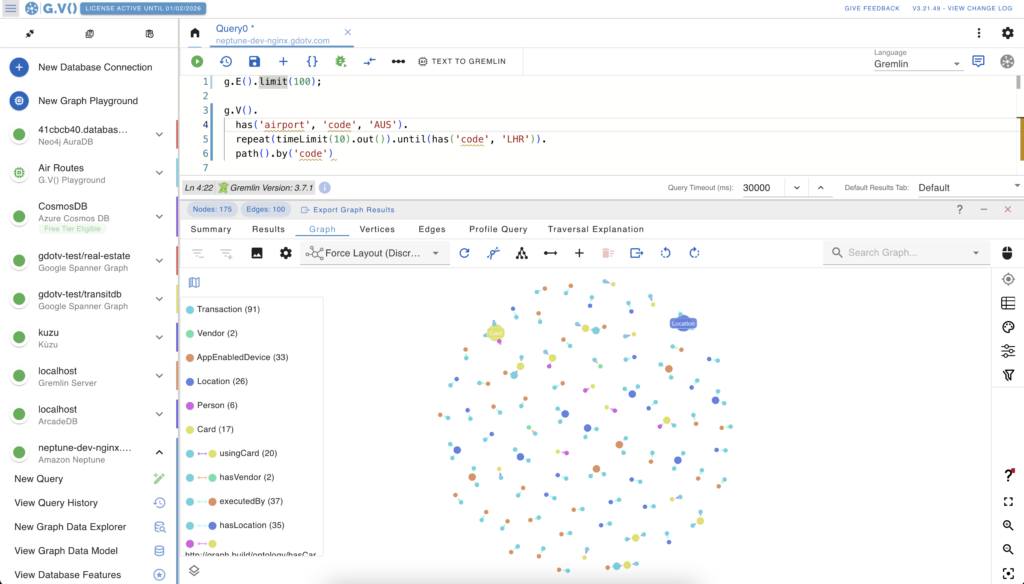Click the hierarchy tree layout icon
Screen dimensions: 1024x584
click(x=521, y=253)
